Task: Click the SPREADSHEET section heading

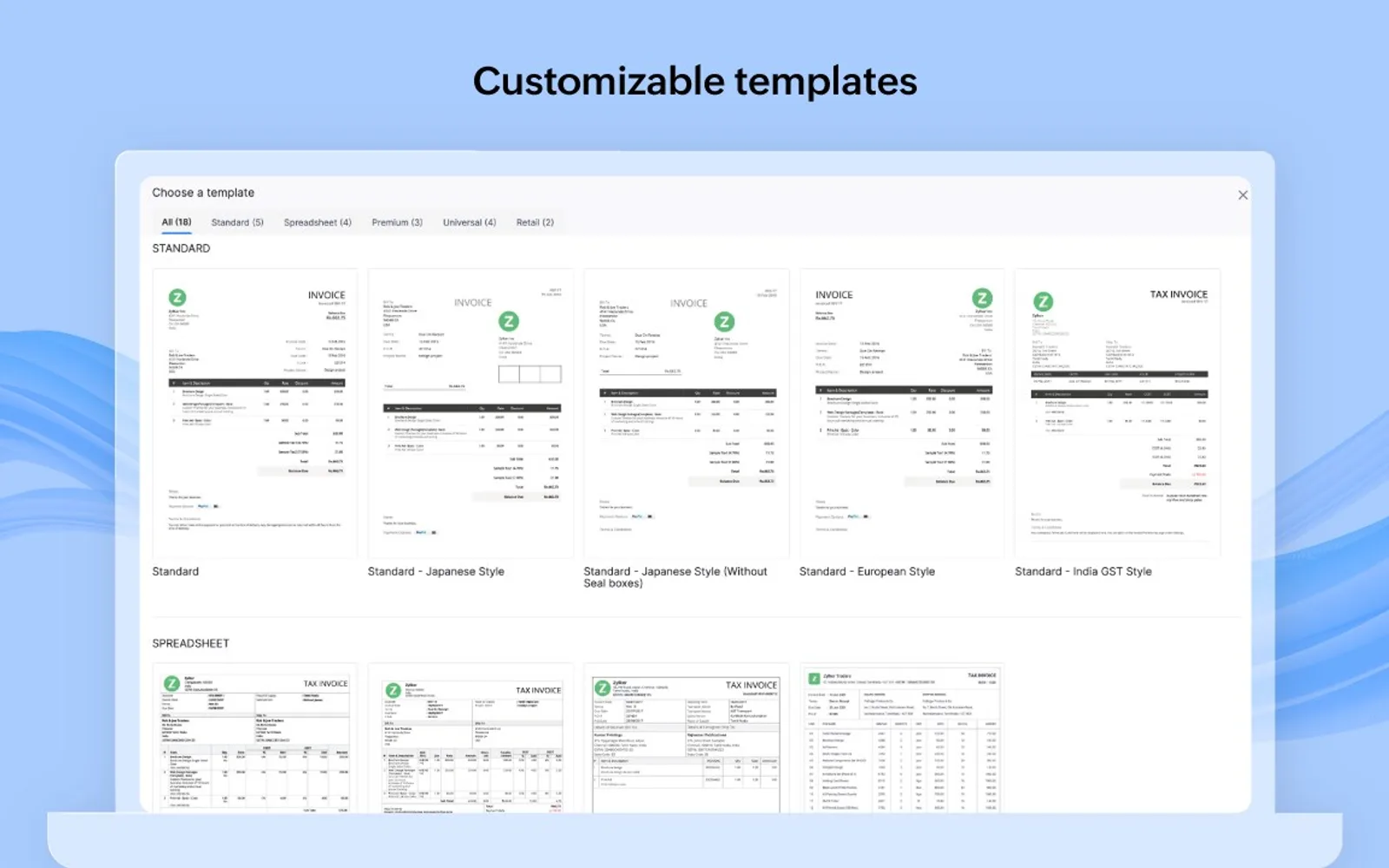Action: tap(191, 643)
